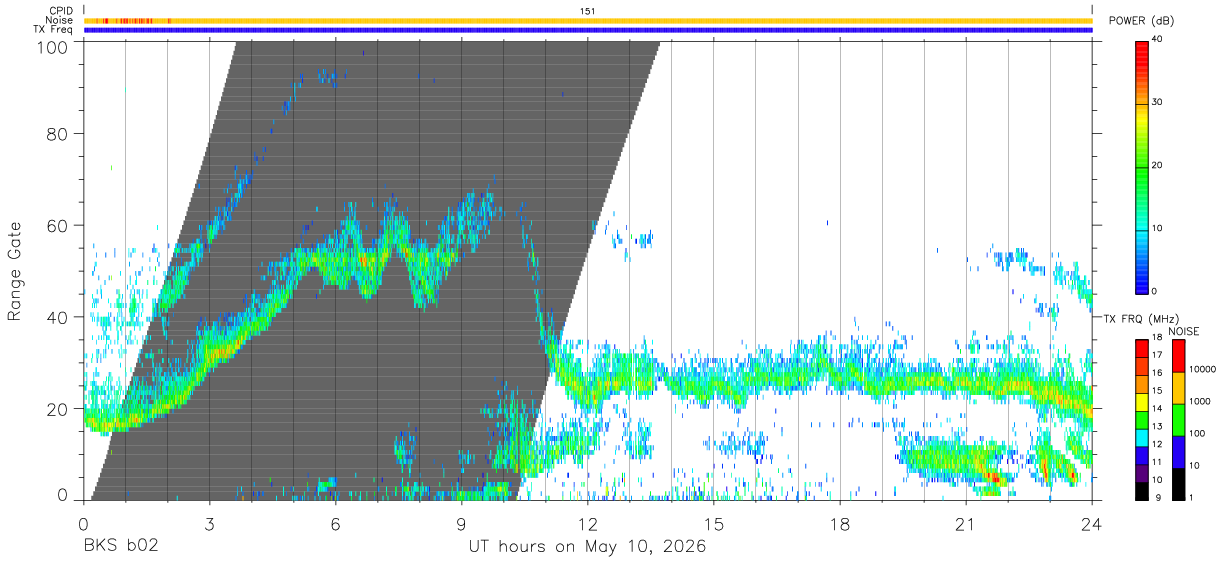This screenshot has width=1228, height=567.
Task: Click the 1000 label on noise scale
Action: point(1200,401)
